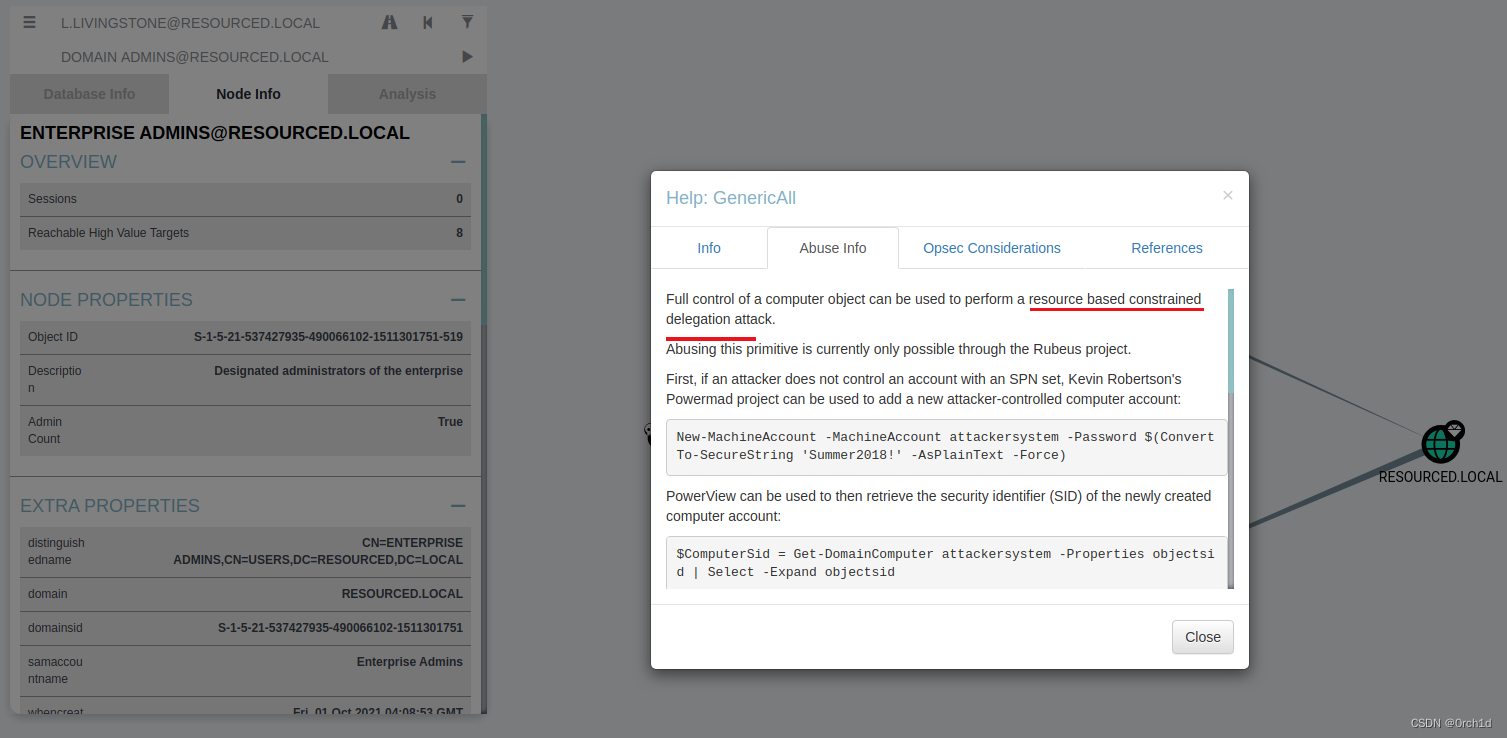
Task: Click the domain RESOURCED.LOCAL property row
Action: (x=245, y=594)
